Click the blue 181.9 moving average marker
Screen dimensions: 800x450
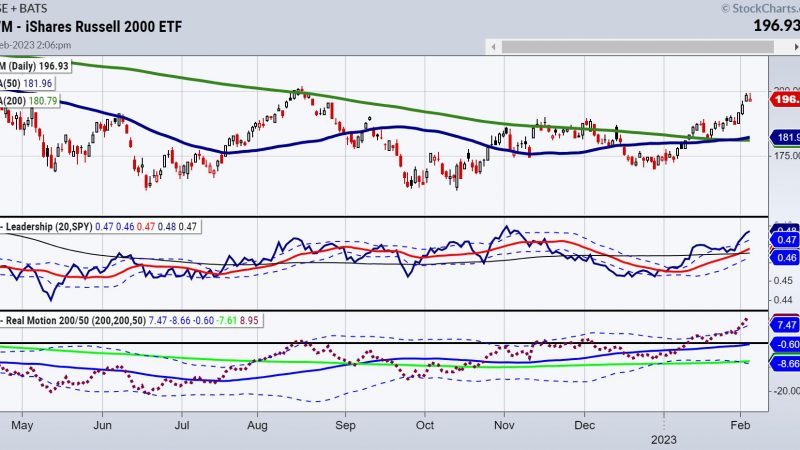784,138
